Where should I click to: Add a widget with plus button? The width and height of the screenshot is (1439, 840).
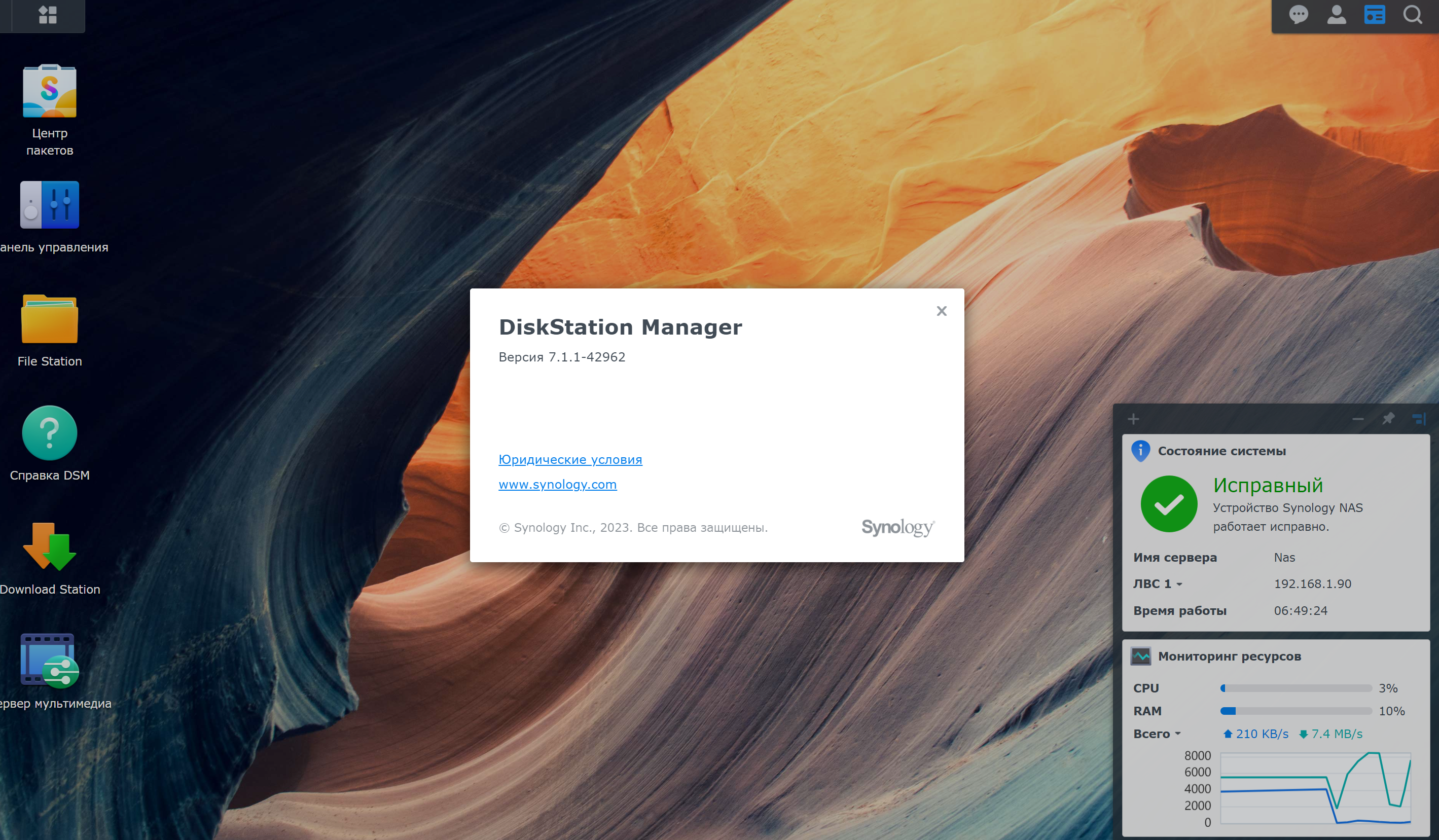1133,419
